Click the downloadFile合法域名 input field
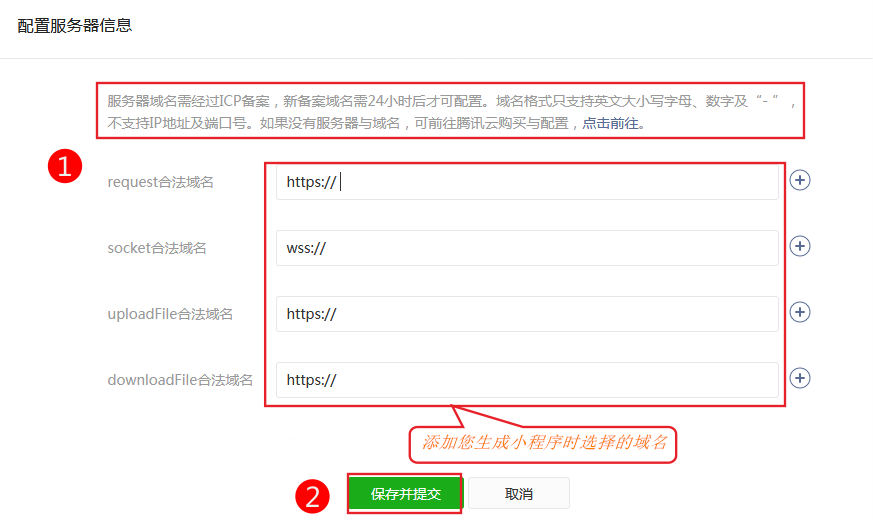Image resolution: width=873 pixels, height=520 pixels. point(527,380)
